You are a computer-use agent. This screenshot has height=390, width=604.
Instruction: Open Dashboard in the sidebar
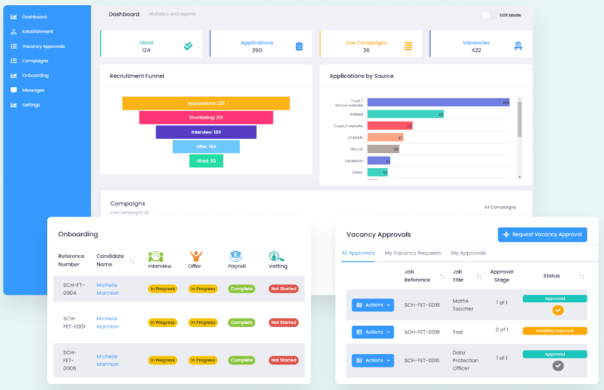tap(34, 17)
